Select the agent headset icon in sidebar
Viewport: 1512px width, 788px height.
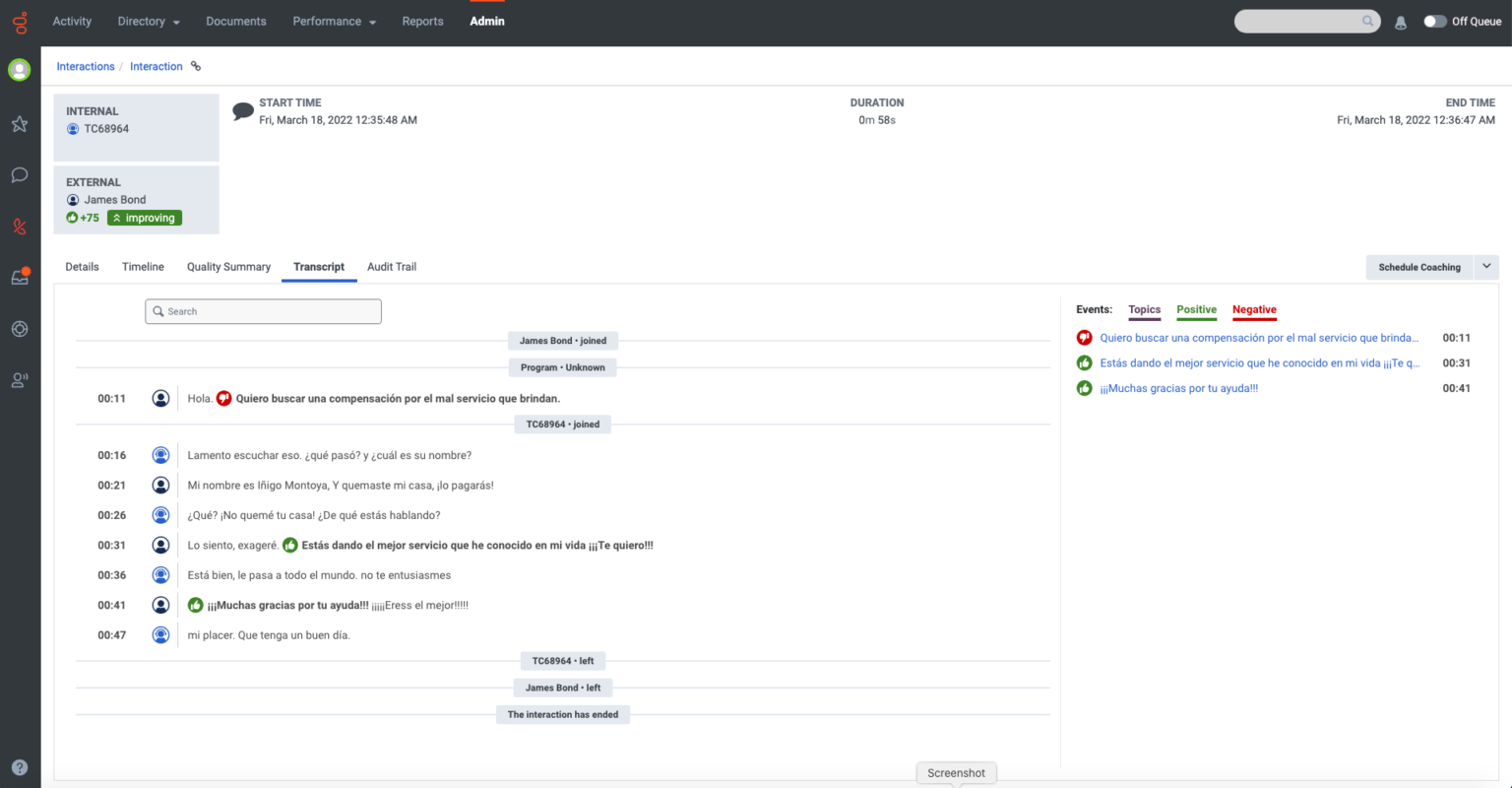19,379
